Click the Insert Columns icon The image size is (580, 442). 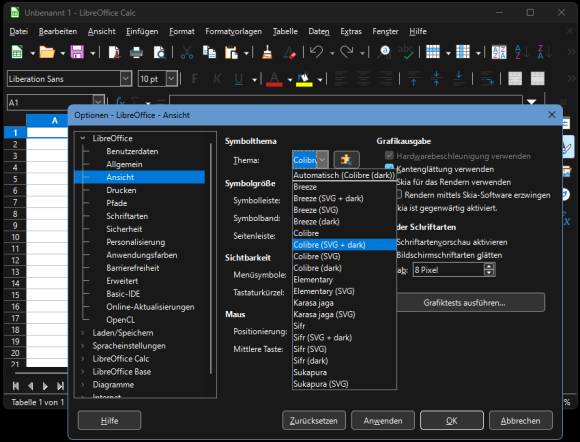tap(463, 52)
